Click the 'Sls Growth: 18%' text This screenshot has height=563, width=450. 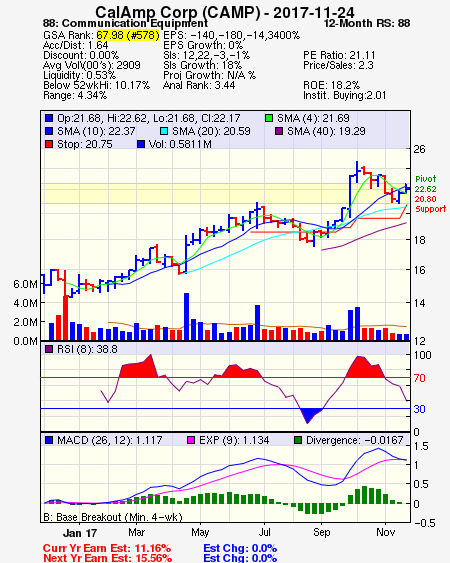coord(203,65)
